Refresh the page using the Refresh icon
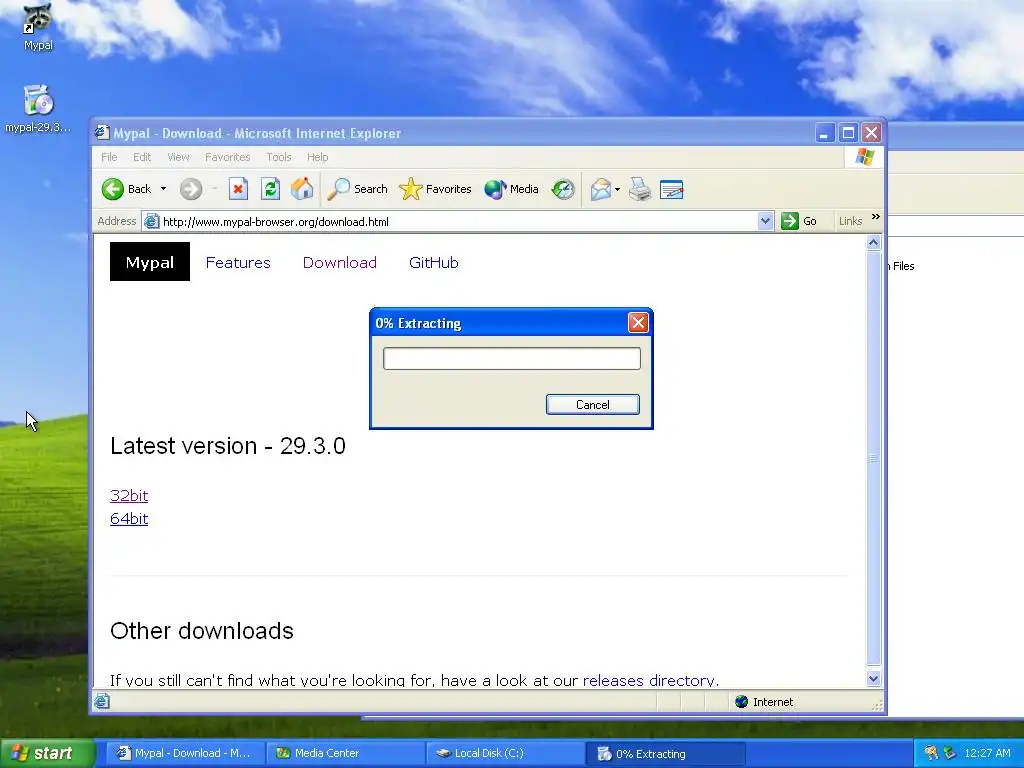Viewport: 1024px width, 768px height. click(x=270, y=189)
